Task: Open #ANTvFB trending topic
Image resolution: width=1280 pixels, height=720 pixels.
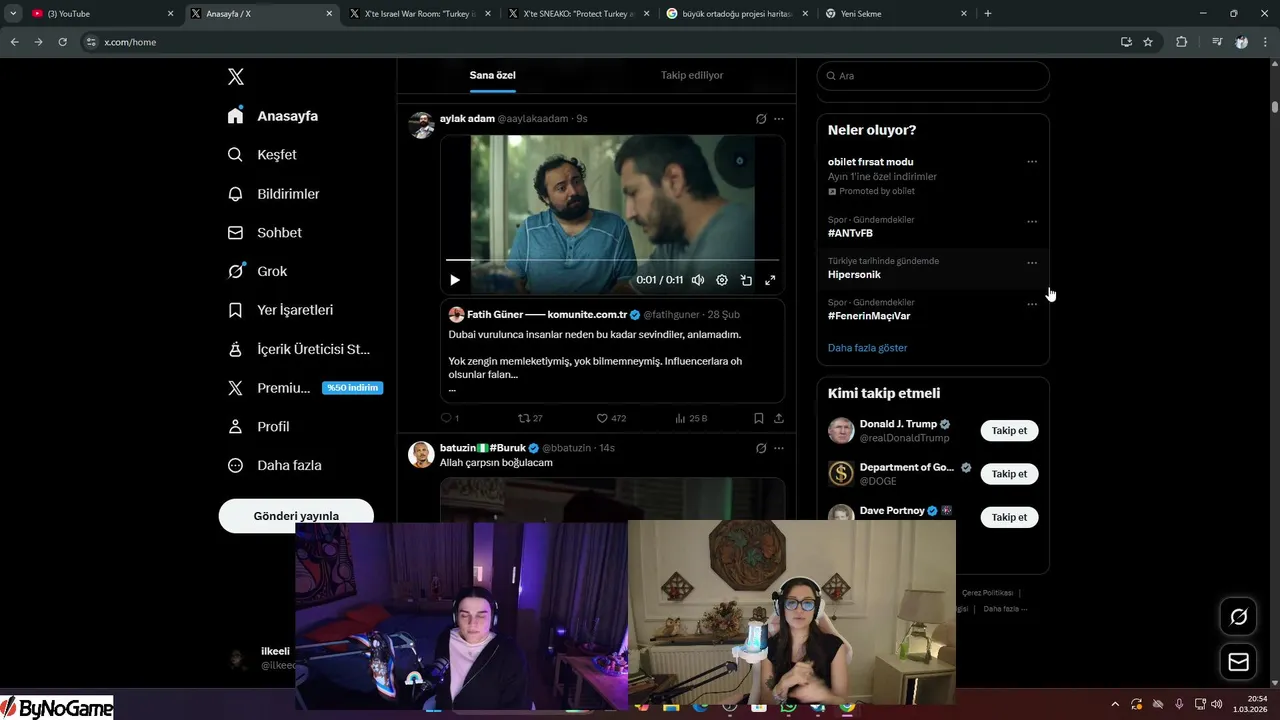Action: (850, 233)
